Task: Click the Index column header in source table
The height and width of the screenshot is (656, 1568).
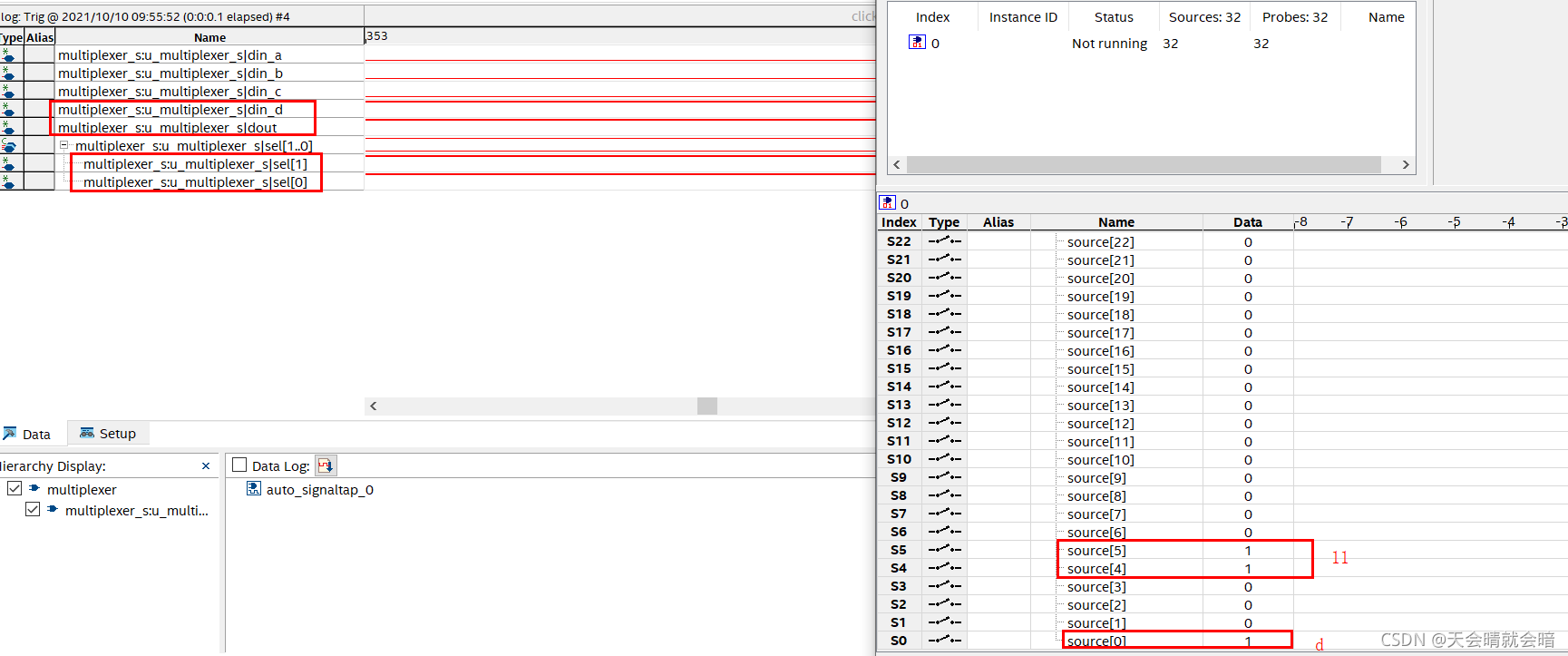Action: click(899, 222)
